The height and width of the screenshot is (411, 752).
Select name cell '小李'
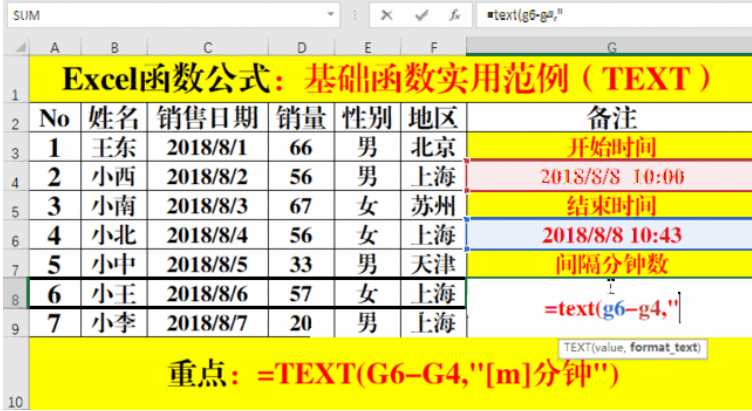pos(114,323)
